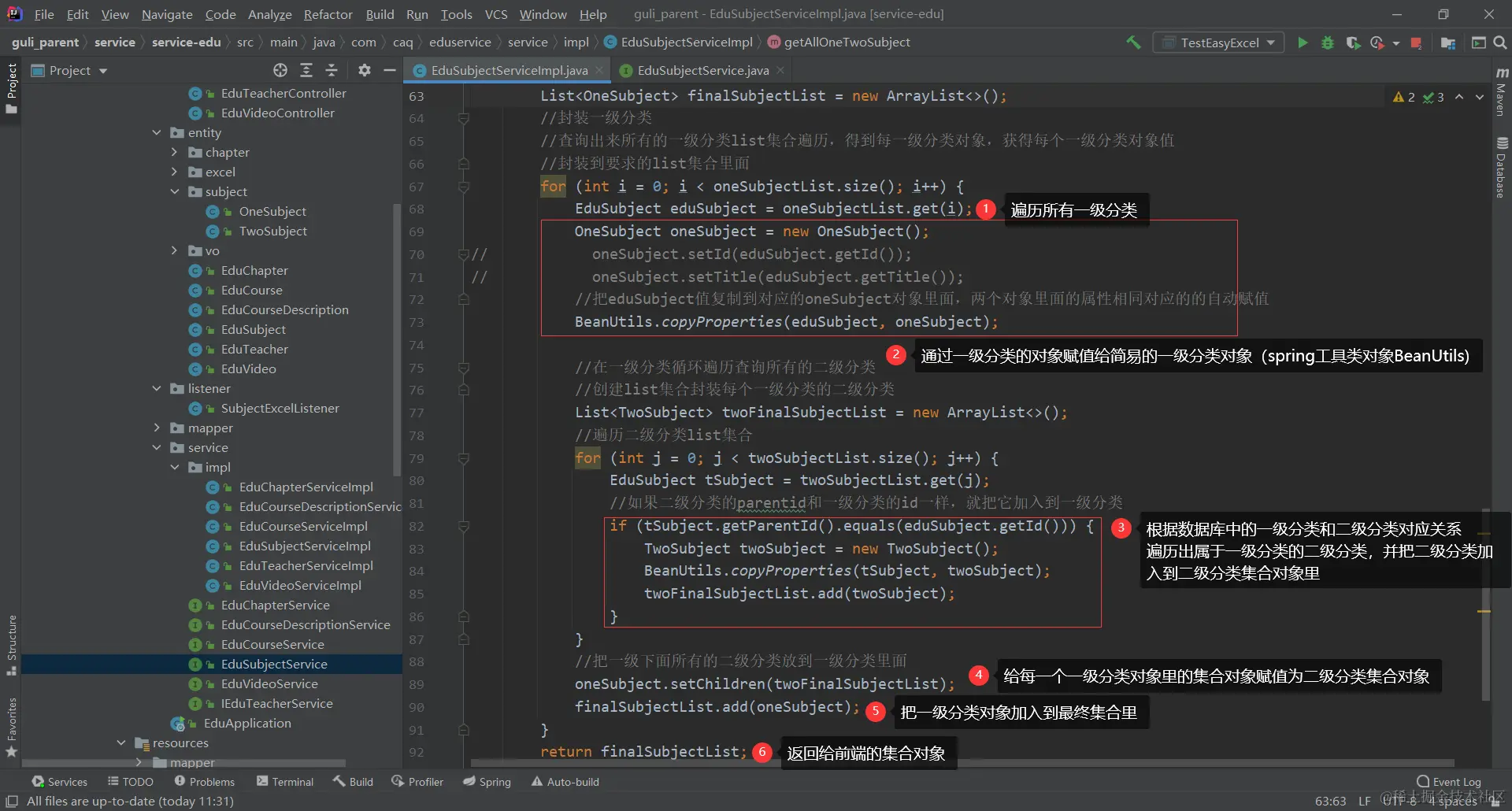Open the VCS menu

tap(496, 14)
